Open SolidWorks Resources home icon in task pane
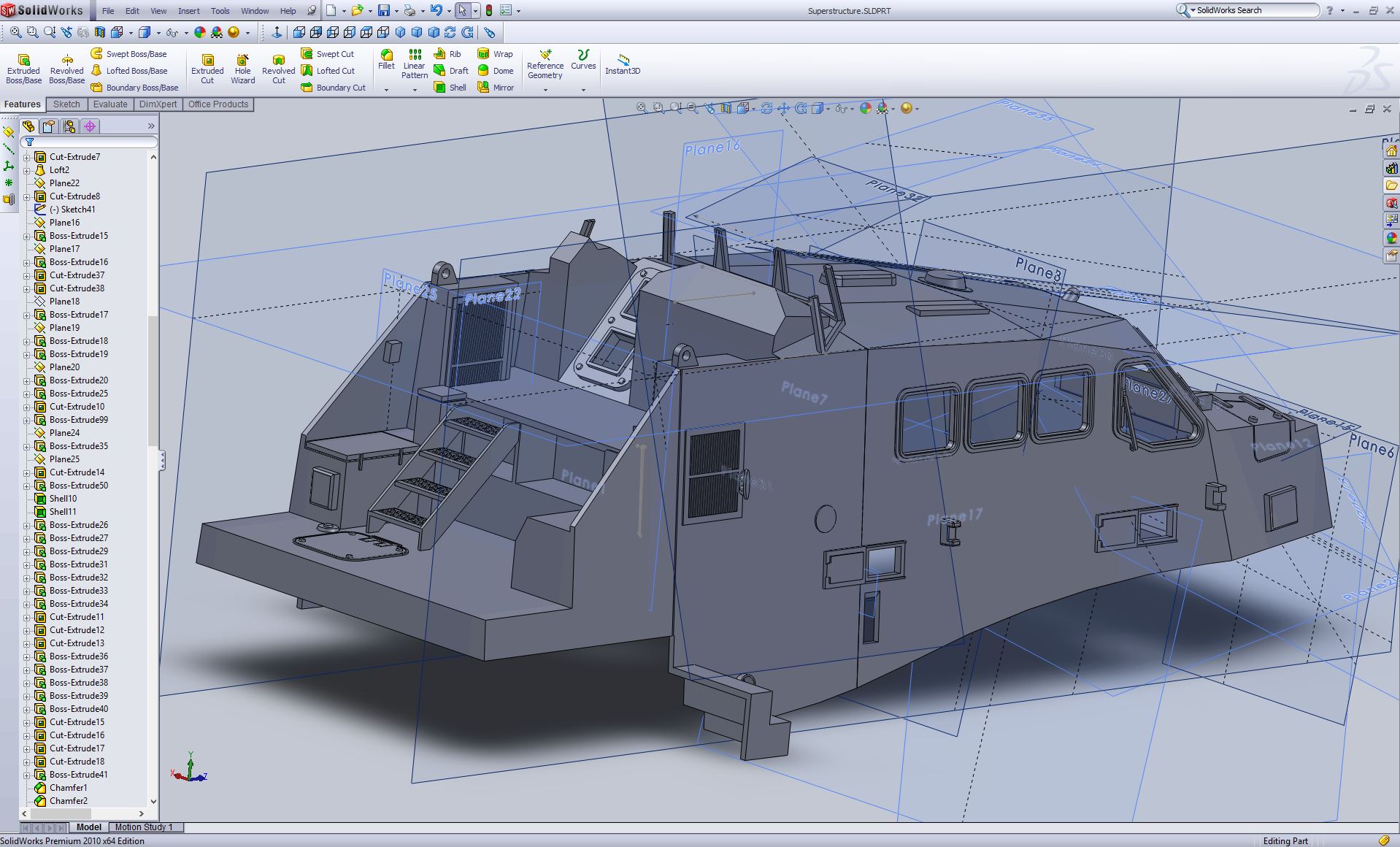The image size is (1400, 847). pyautogui.click(x=1391, y=151)
